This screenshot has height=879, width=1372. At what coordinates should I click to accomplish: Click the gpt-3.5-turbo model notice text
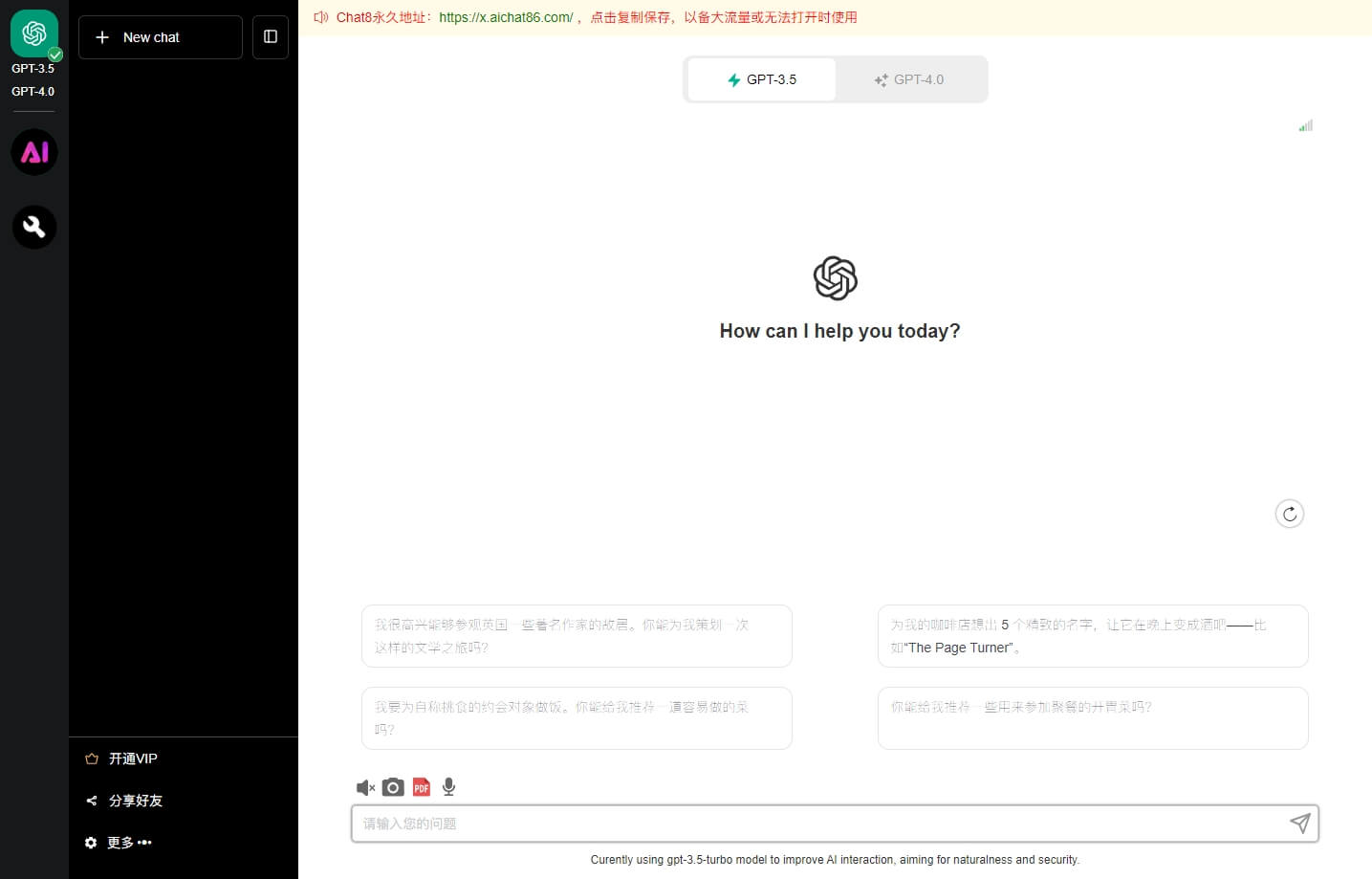835,860
